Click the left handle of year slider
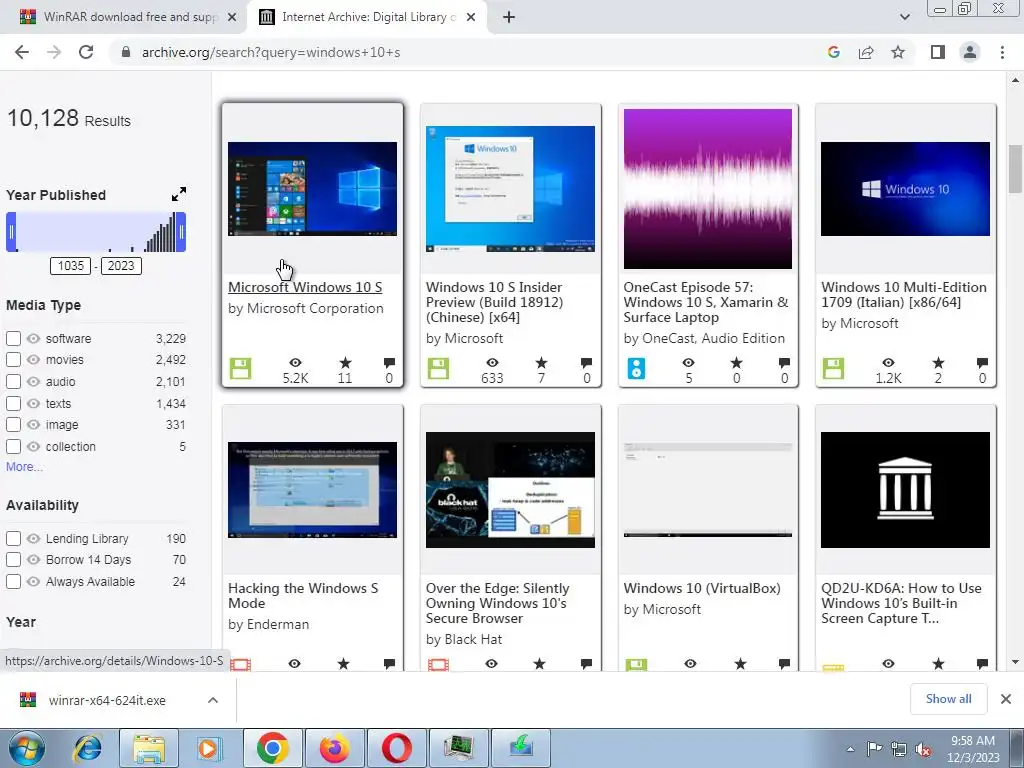The height and width of the screenshot is (768, 1024). [11, 232]
